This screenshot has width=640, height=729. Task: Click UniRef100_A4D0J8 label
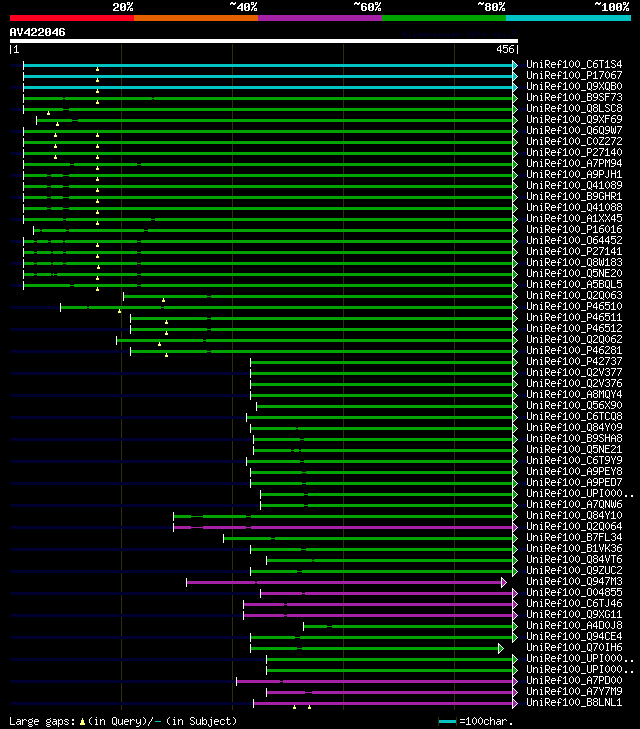point(574,626)
